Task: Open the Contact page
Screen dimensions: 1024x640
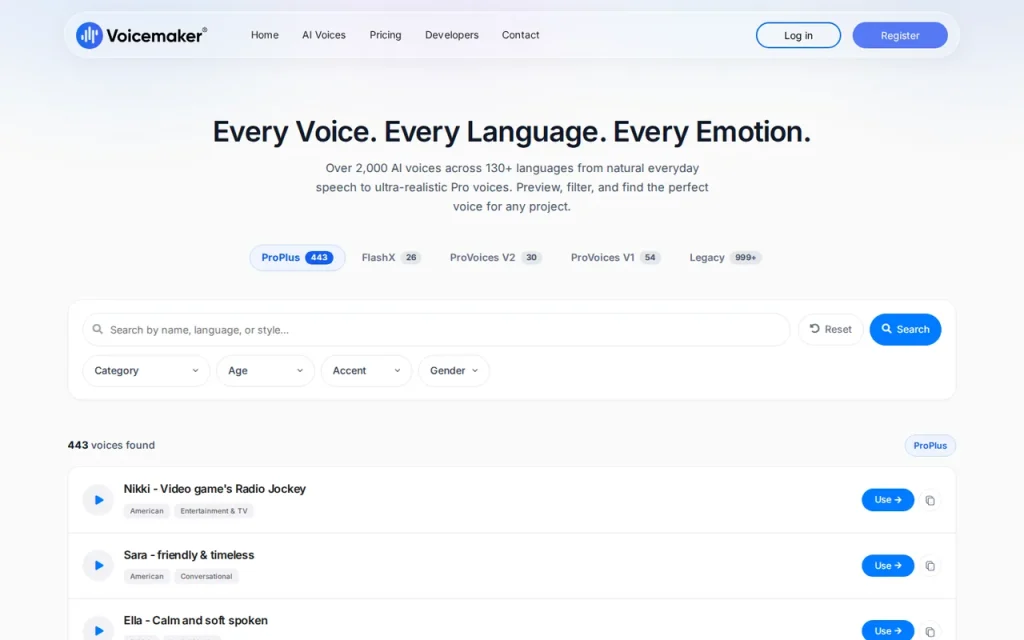Action: (x=520, y=35)
